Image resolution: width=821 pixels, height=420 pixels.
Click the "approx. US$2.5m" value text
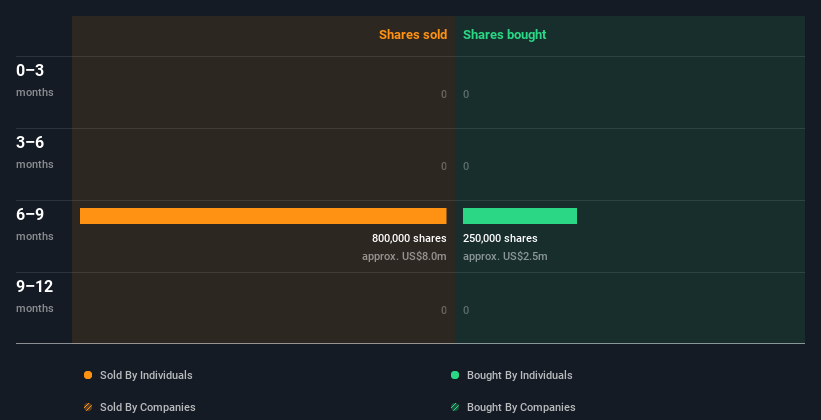(x=505, y=256)
